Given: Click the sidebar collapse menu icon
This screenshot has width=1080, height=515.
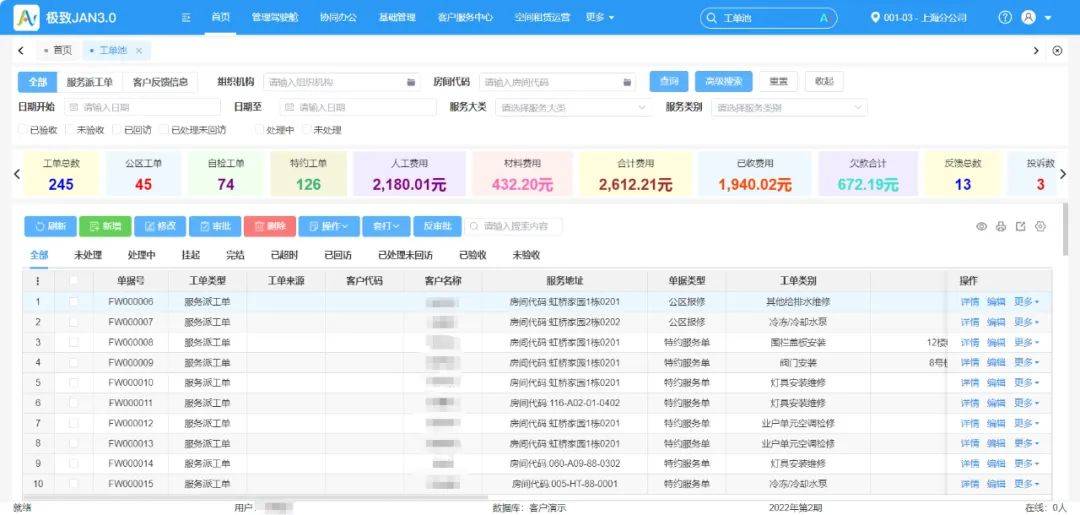Looking at the screenshot, I should pyautogui.click(x=187, y=17).
